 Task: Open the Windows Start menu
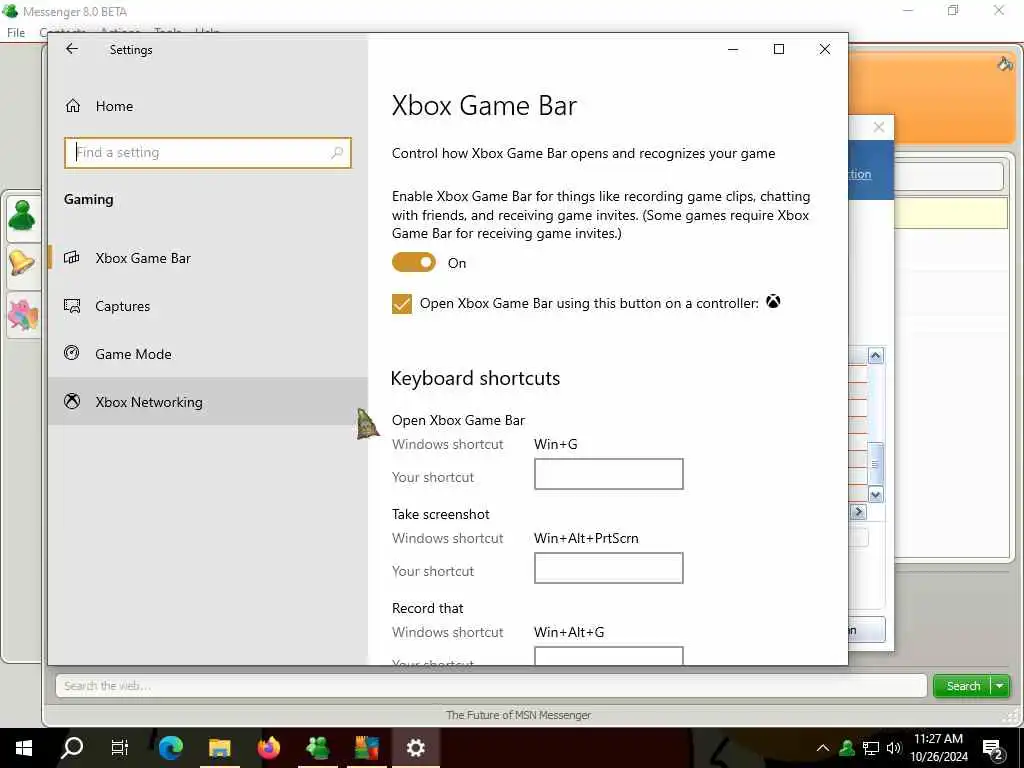(24, 748)
